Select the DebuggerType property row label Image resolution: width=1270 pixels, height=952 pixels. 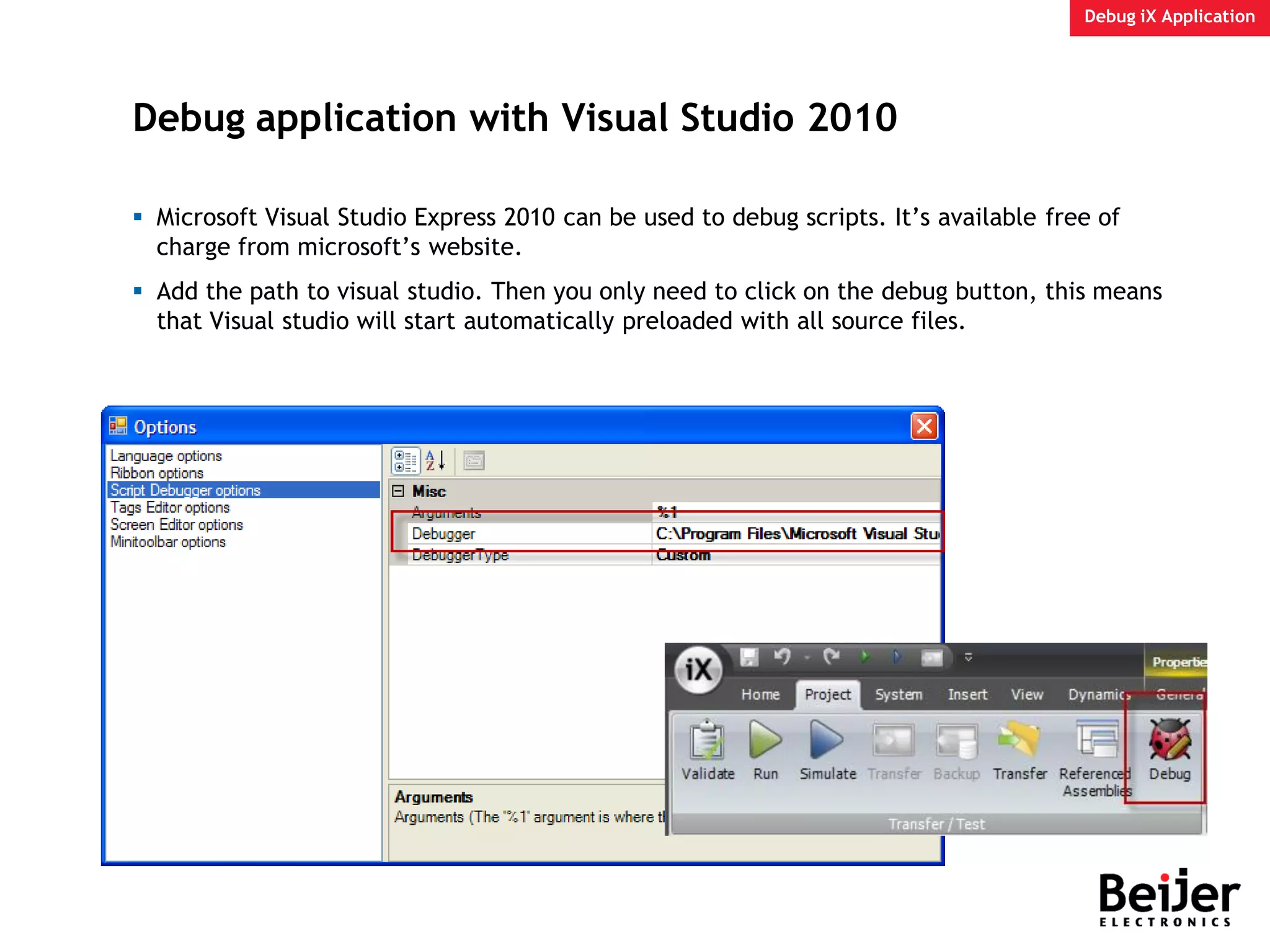click(x=529, y=555)
